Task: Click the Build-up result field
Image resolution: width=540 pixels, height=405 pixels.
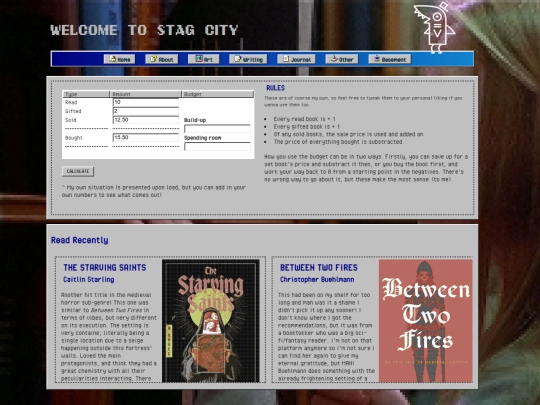Action: pos(217,129)
